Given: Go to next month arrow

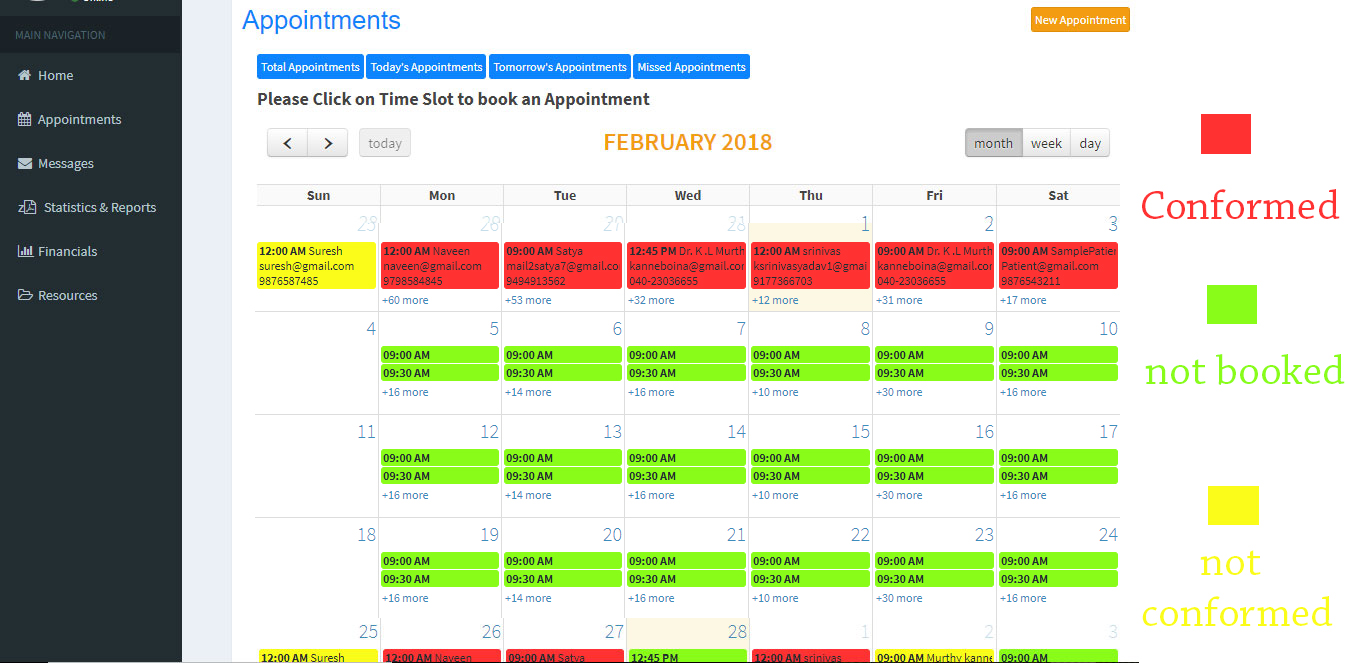Looking at the screenshot, I should pyautogui.click(x=328, y=143).
